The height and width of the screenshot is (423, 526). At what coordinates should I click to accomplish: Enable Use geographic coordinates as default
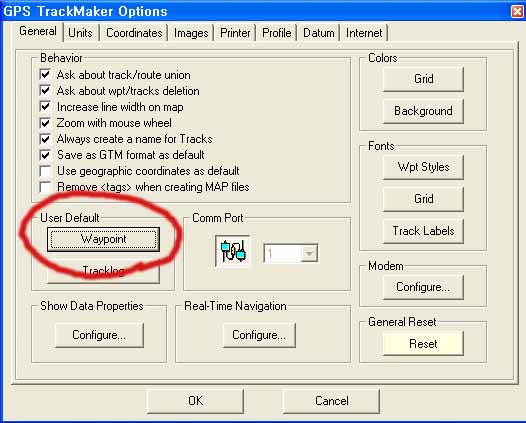45,171
